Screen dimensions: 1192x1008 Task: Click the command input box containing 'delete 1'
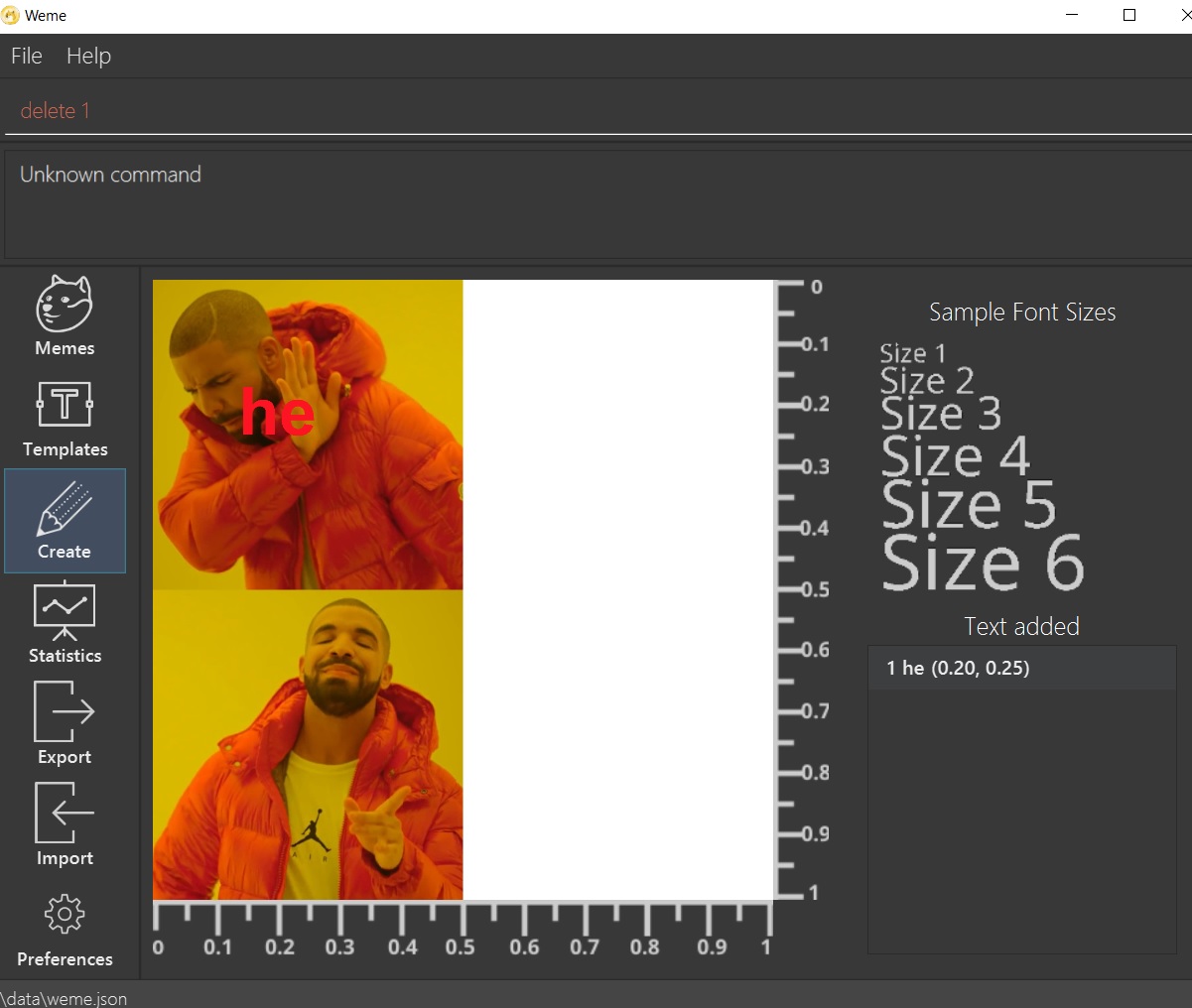pyautogui.click(x=598, y=110)
